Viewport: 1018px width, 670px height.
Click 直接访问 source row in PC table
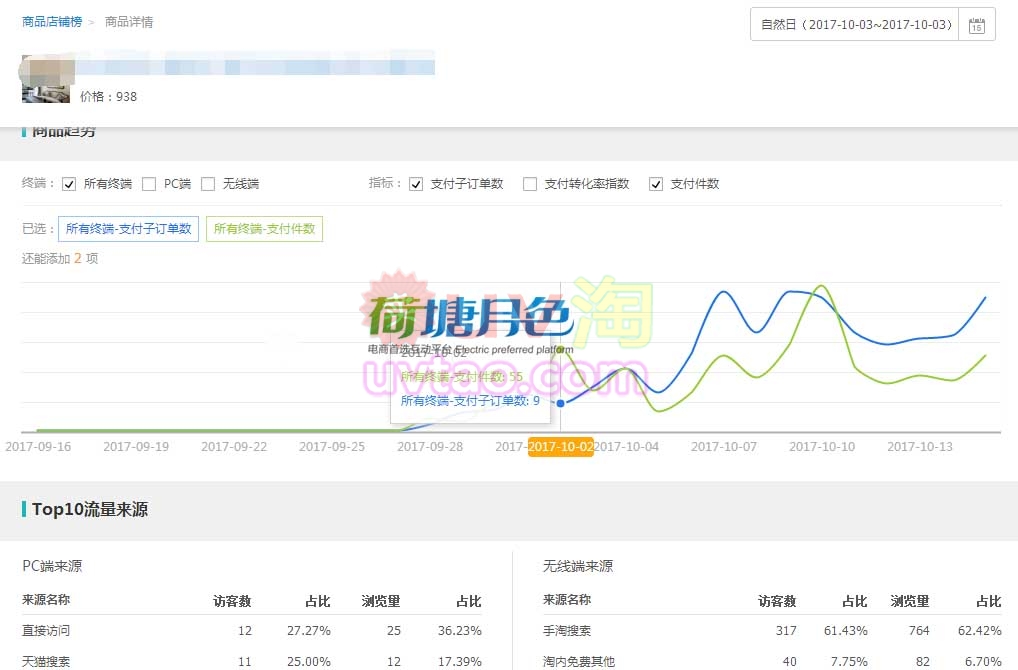46,631
